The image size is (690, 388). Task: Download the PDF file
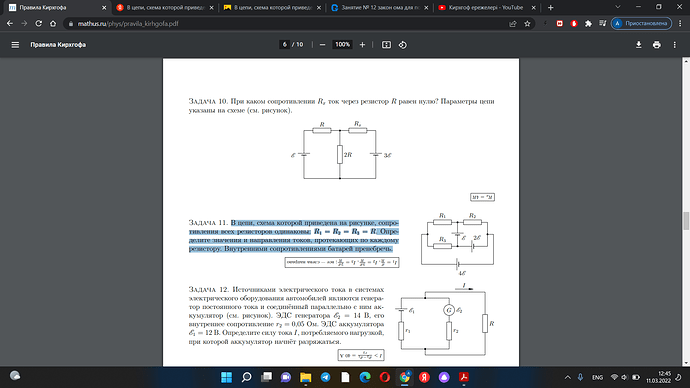point(639,44)
